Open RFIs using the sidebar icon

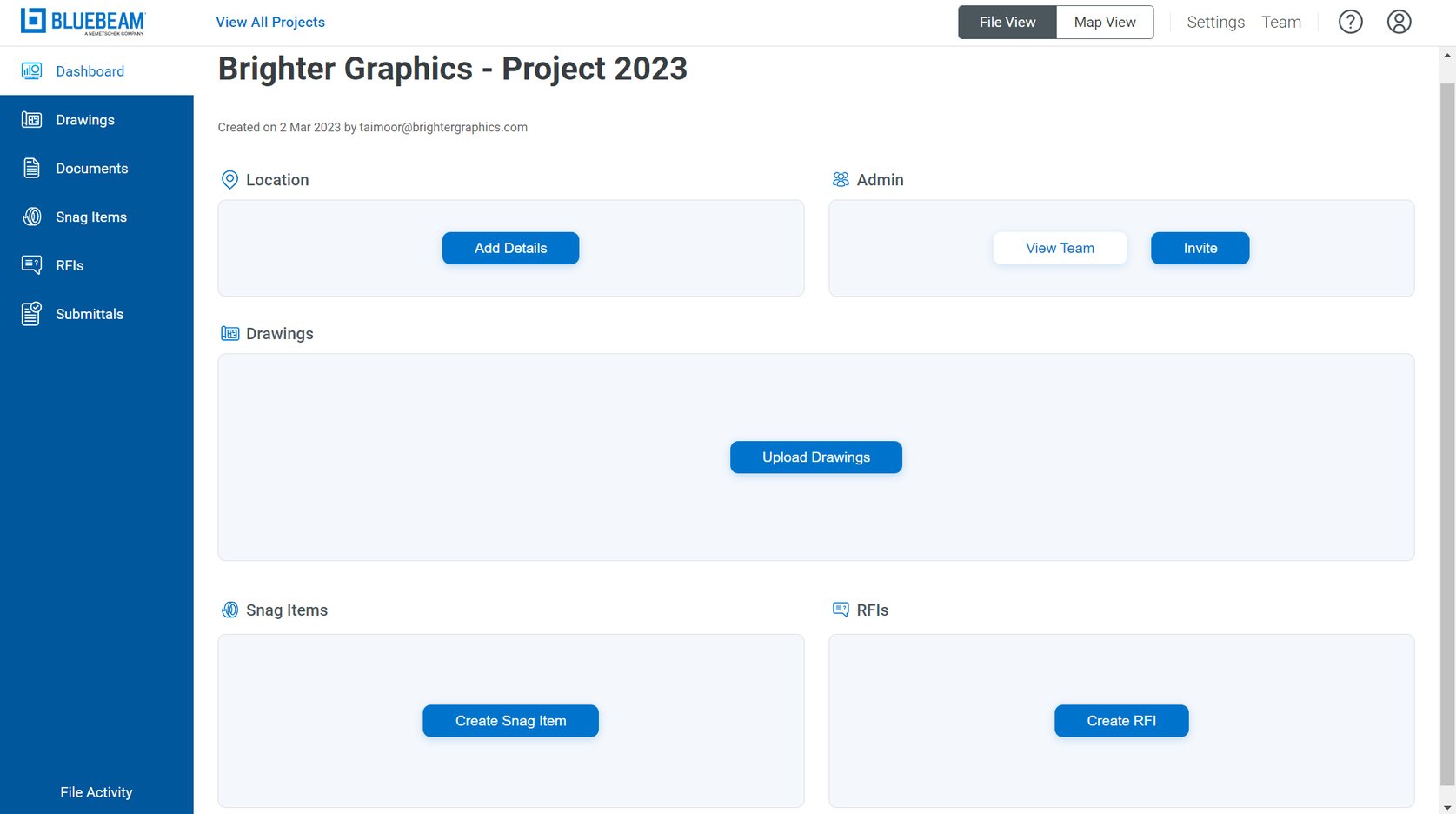(x=31, y=265)
